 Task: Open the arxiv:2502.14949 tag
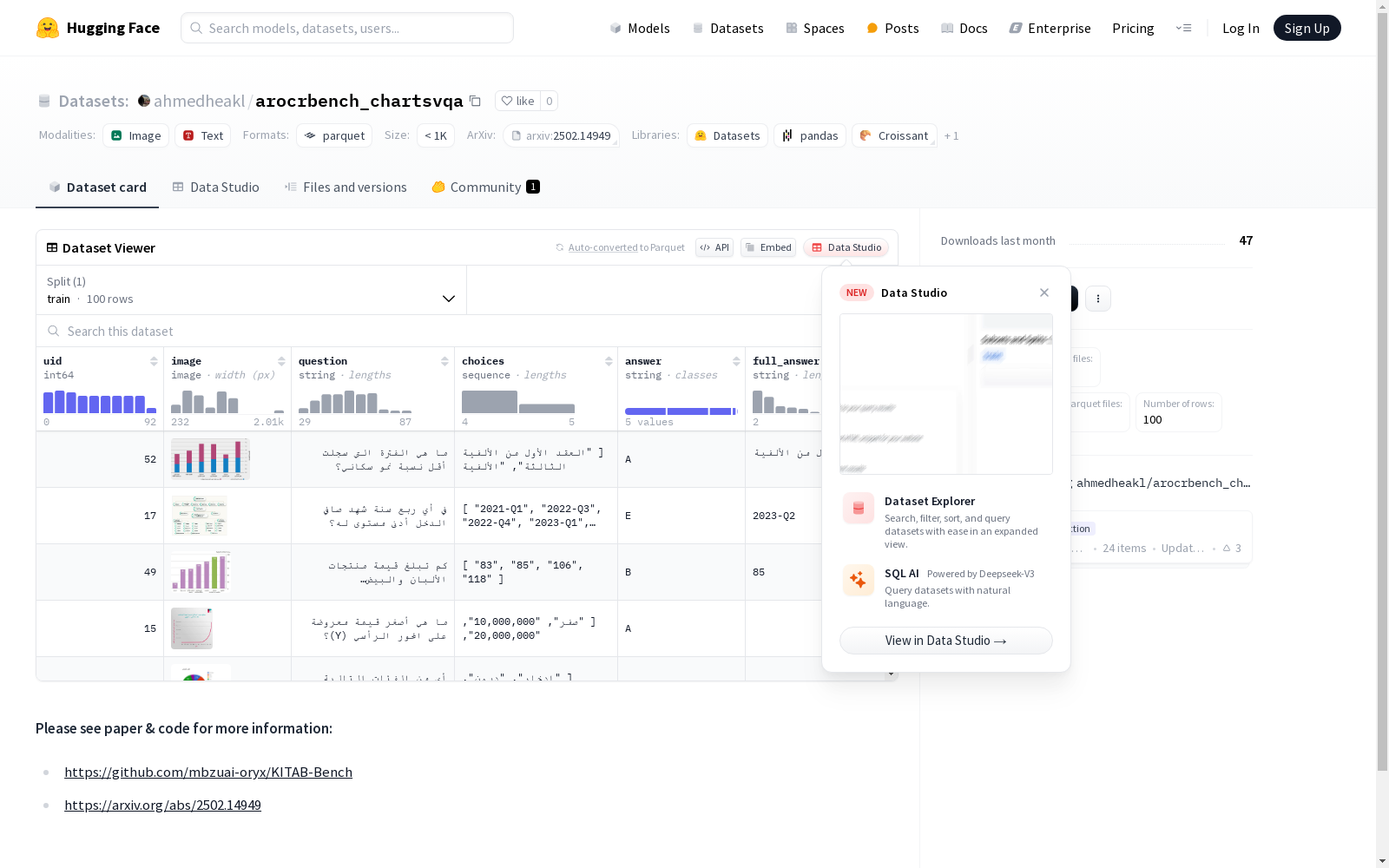coord(561,135)
